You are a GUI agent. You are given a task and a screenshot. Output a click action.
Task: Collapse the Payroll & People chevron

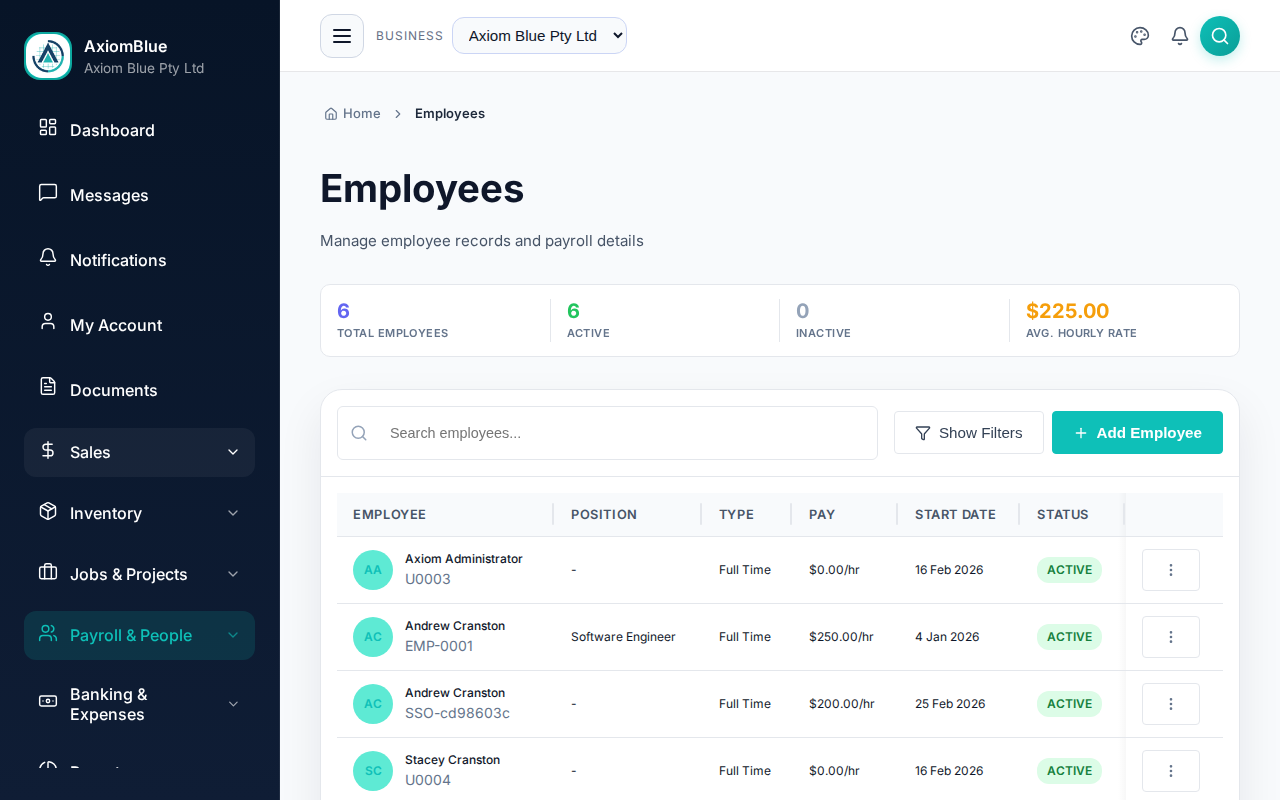pyautogui.click(x=233, y=635)
